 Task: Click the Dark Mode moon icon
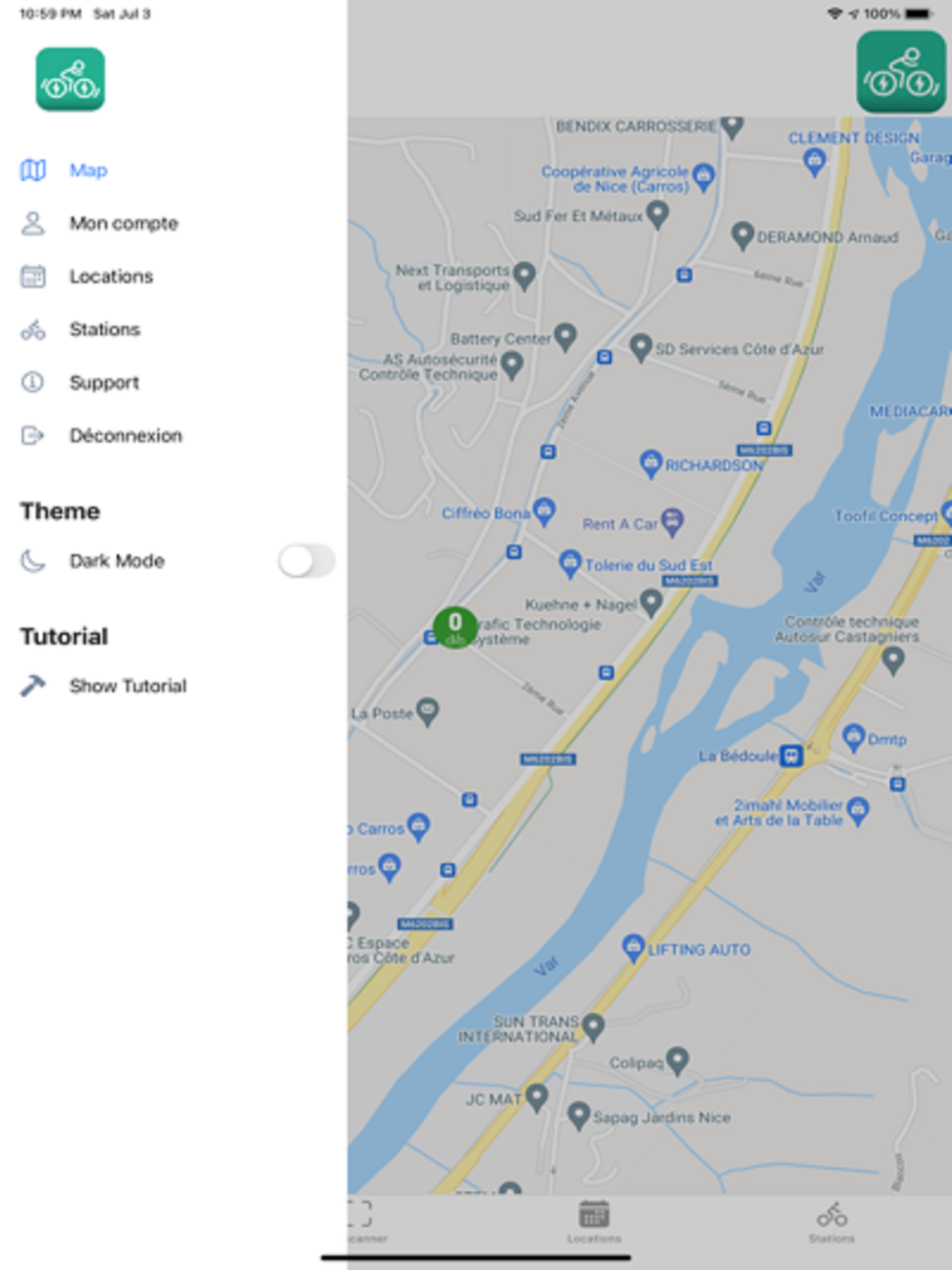click(x=33, y=561)
